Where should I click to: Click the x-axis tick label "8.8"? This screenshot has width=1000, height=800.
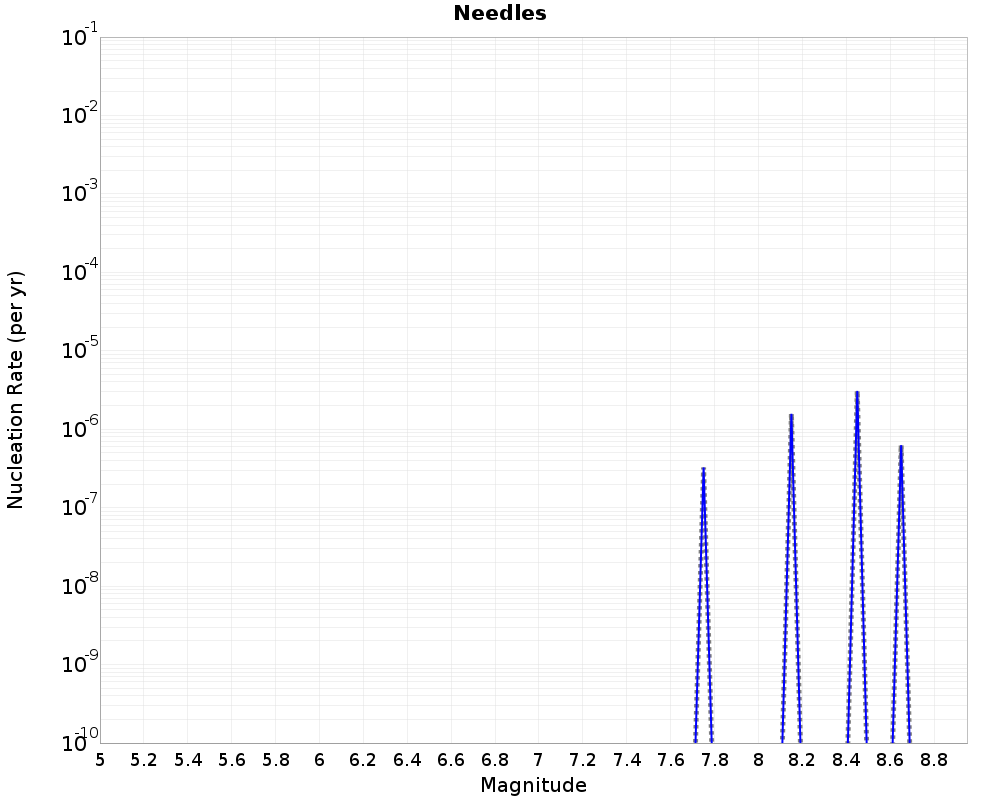[x=934, y=760]
